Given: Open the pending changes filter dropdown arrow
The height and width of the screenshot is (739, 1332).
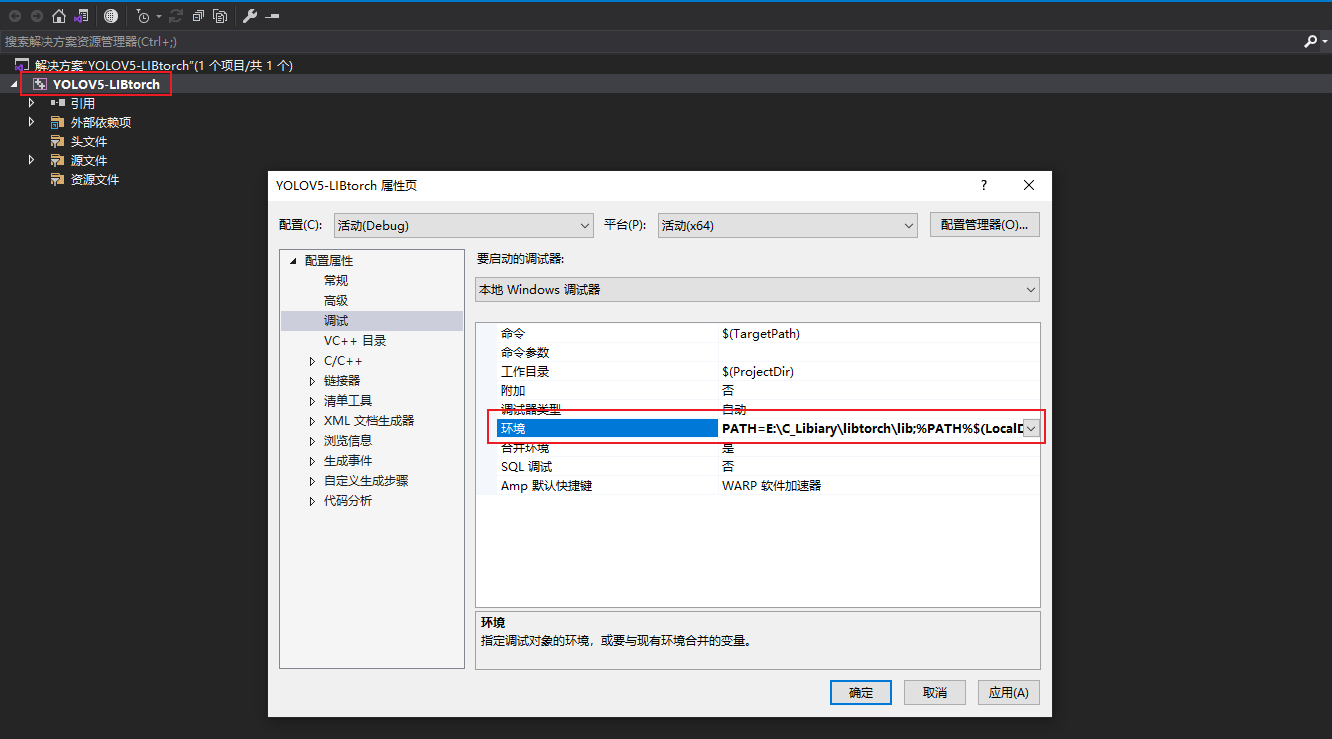Looking at the screenshot, I should (158, 17).
